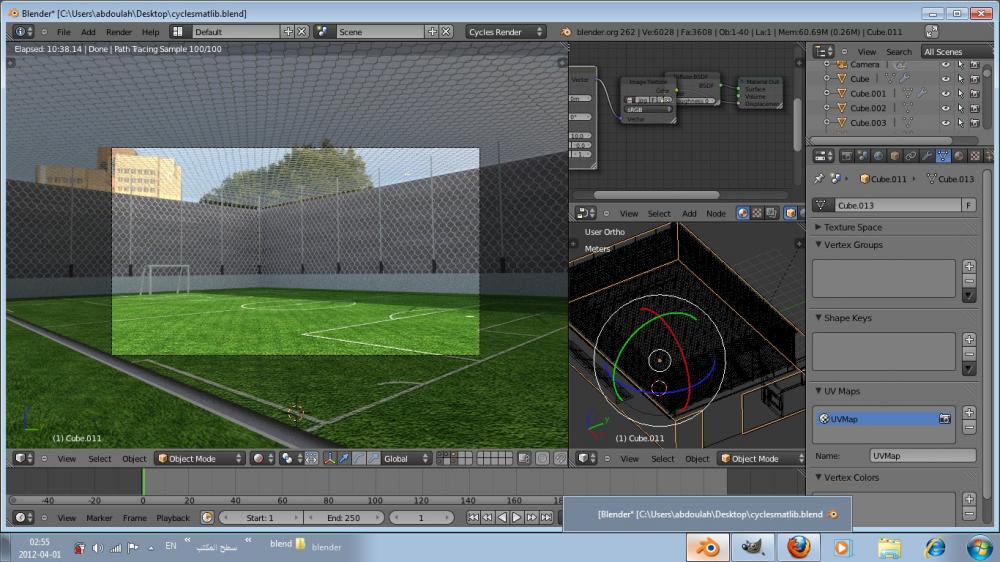Open the Render menu in top bar
This screenshot has width=1000, height=562.
119,31
